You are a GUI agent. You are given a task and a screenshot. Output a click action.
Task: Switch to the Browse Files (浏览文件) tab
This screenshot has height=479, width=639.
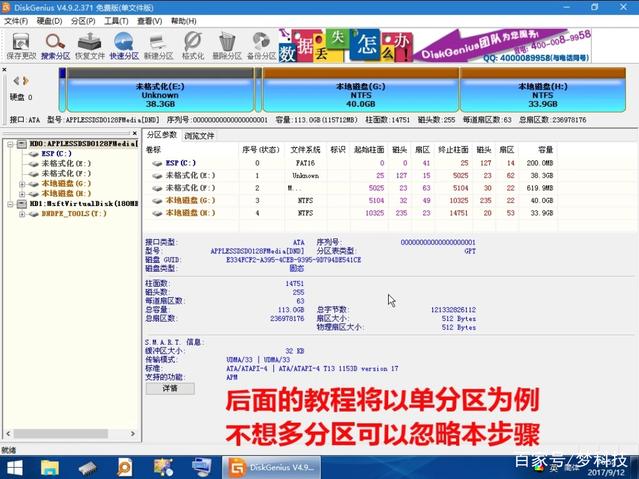click(x=199, y=136)
